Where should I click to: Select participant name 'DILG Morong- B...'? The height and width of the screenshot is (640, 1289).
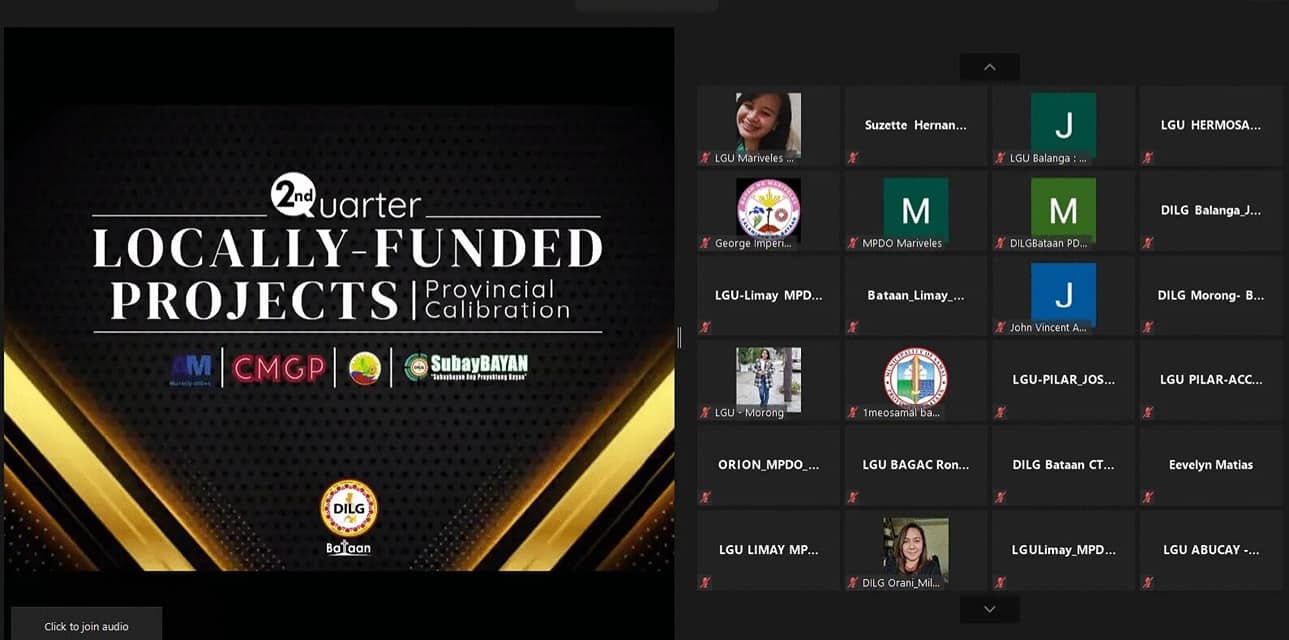tap(1211, 295)
